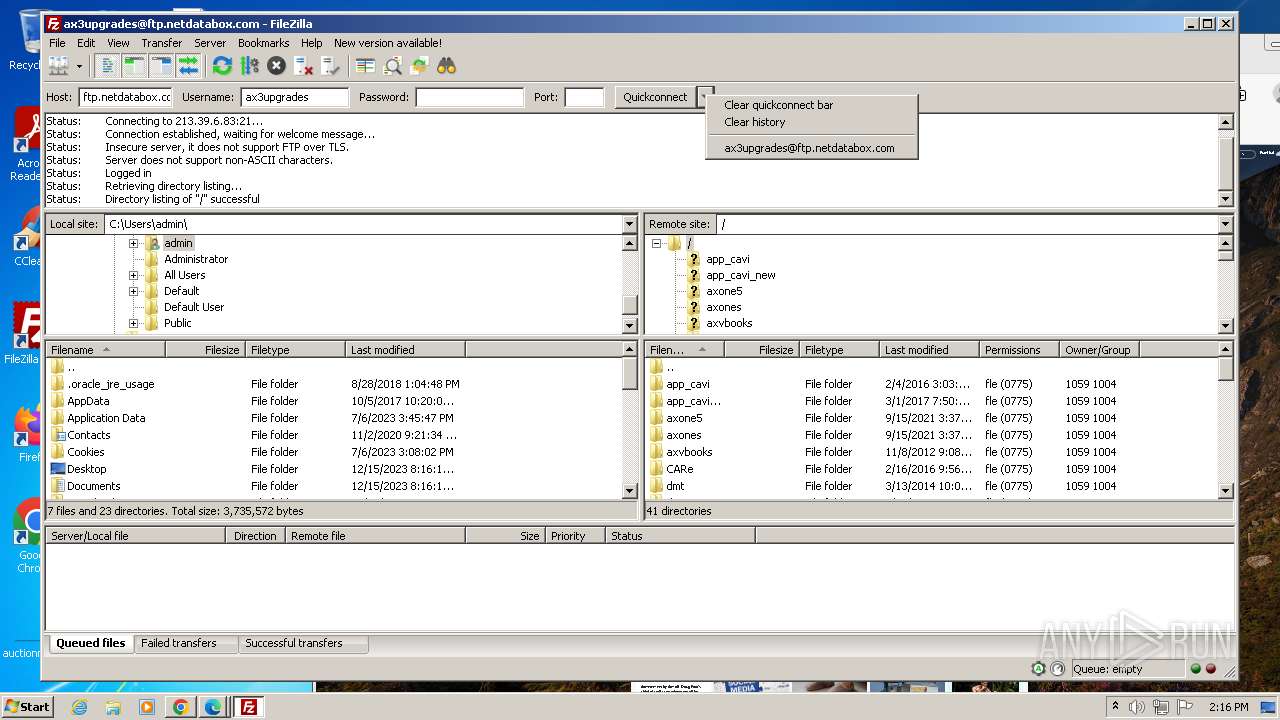Expand the Public folder tree node
This screenshot has width=1280, height=720.
click(x=133, y=323)
